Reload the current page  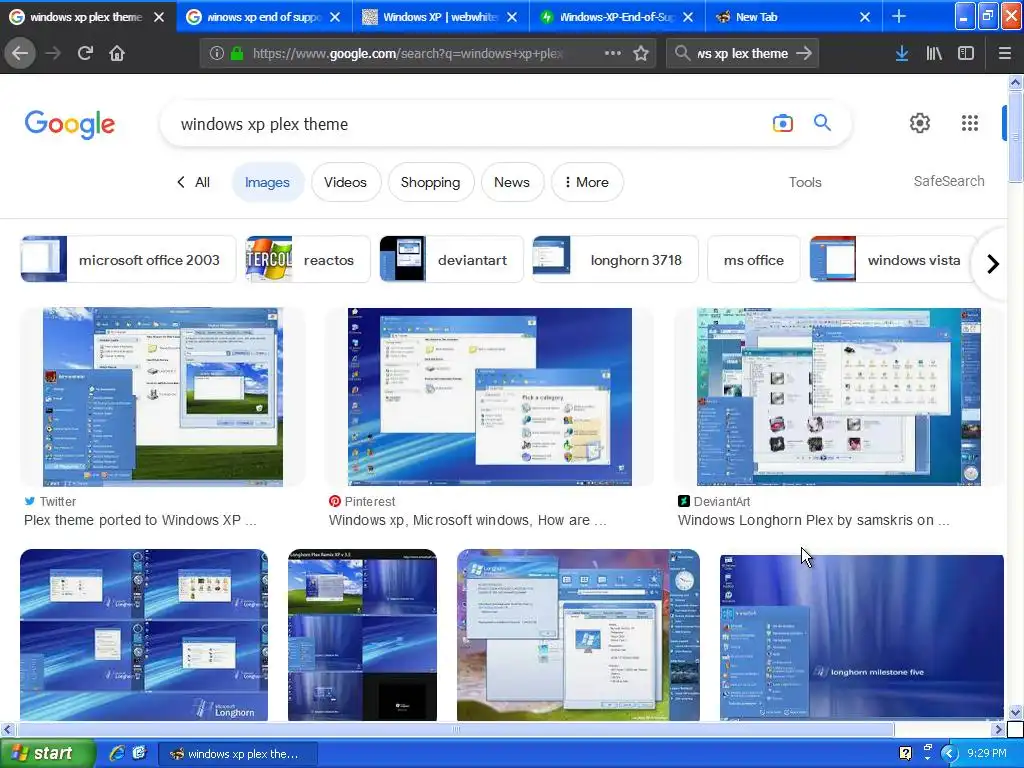coord(85,54)
